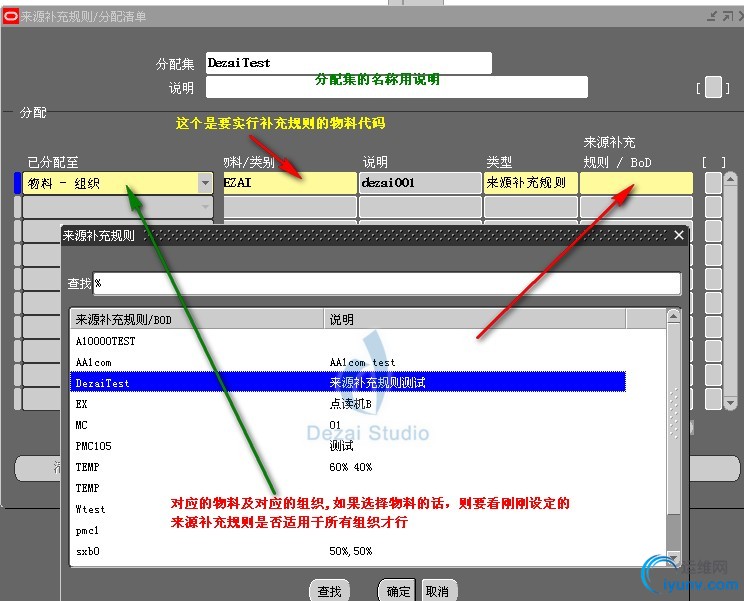This screenshot has width=744, height=601.
Task: Select the A10000TEST row in list
Action: coord(348,341)
